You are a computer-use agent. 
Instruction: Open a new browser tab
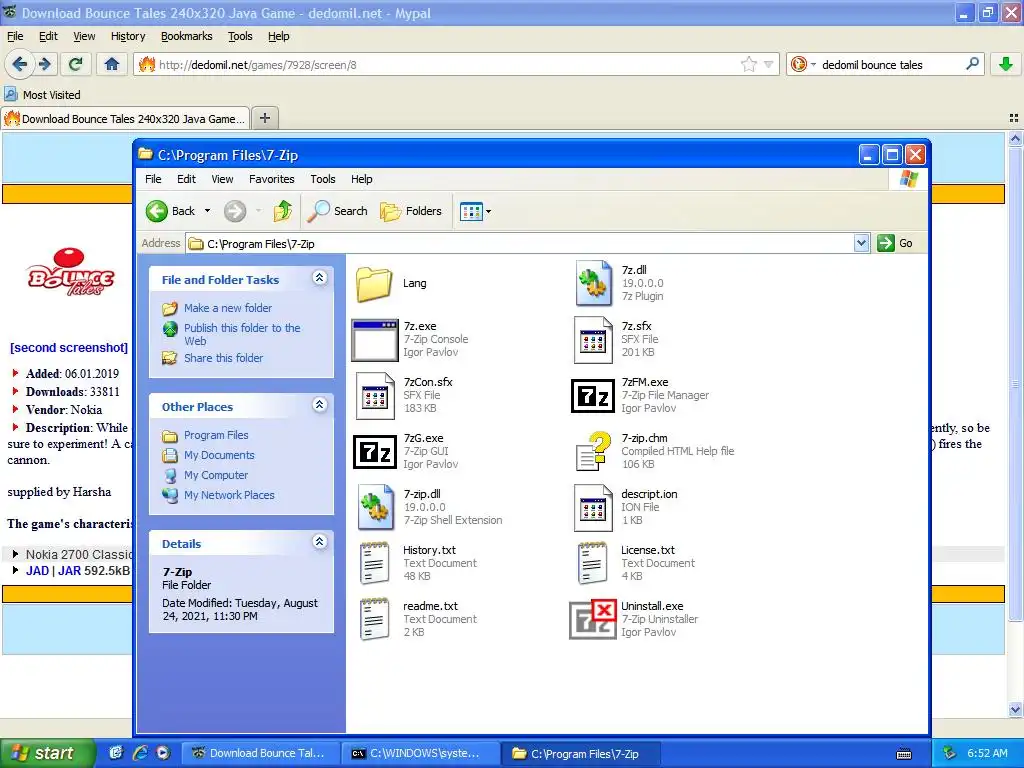tap(264, 118)
